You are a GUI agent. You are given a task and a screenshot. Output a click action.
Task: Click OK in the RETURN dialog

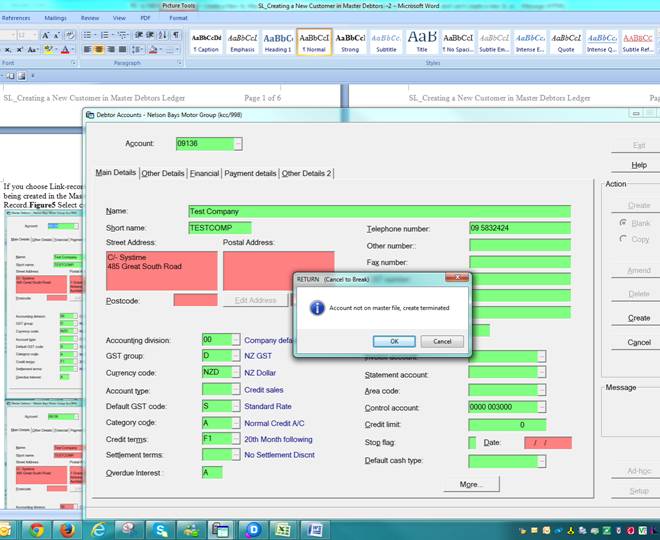(394, 341)
